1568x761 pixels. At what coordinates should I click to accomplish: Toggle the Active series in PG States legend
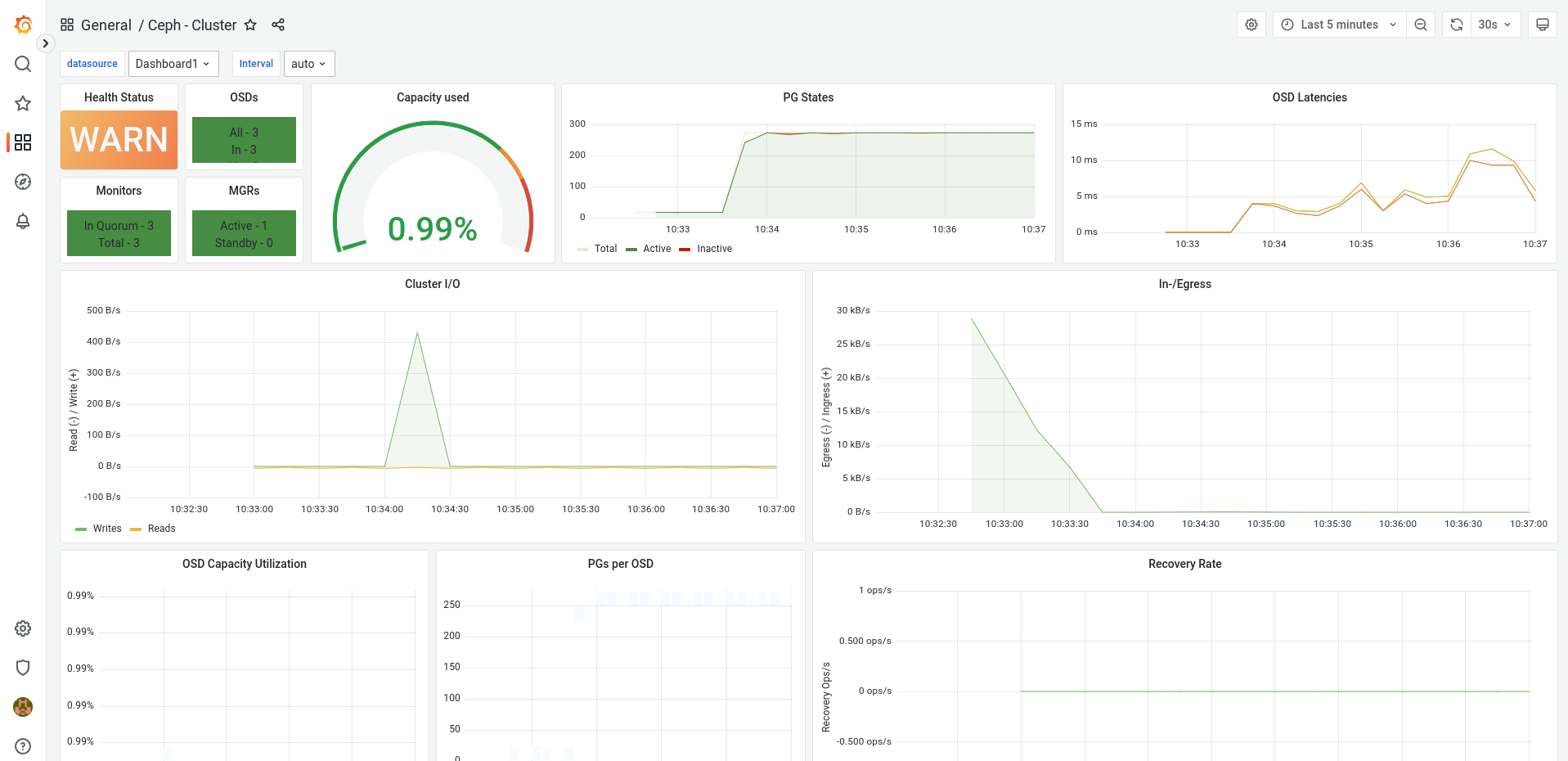point(657,249)
